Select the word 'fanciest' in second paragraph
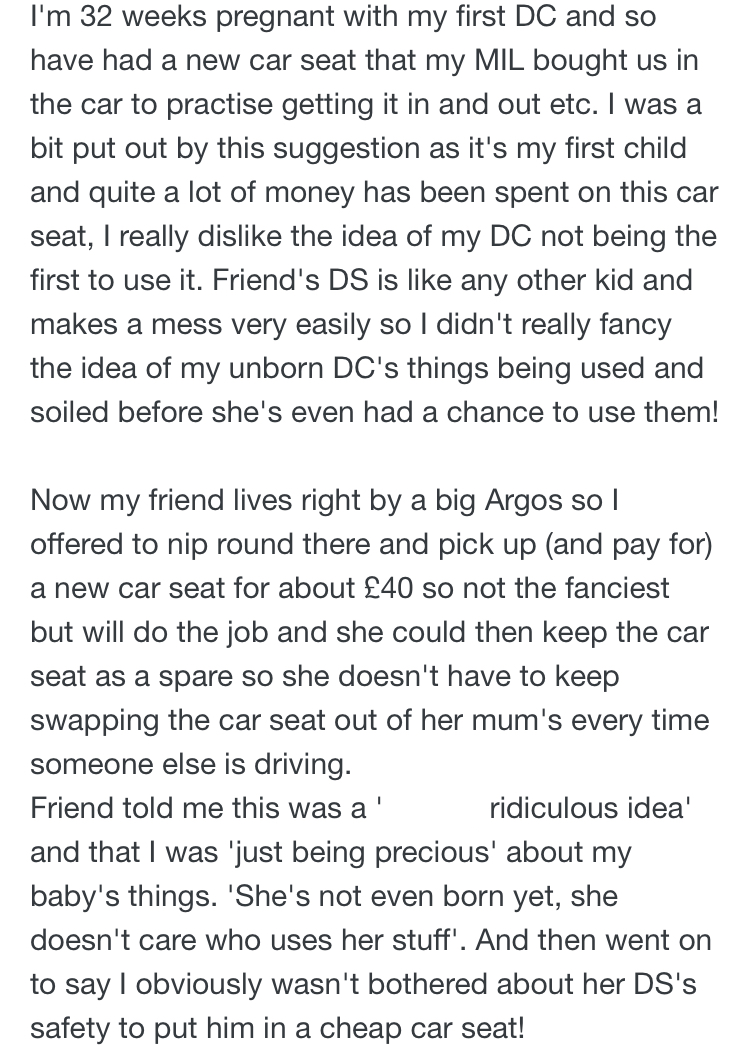 [x=617, y=588]
